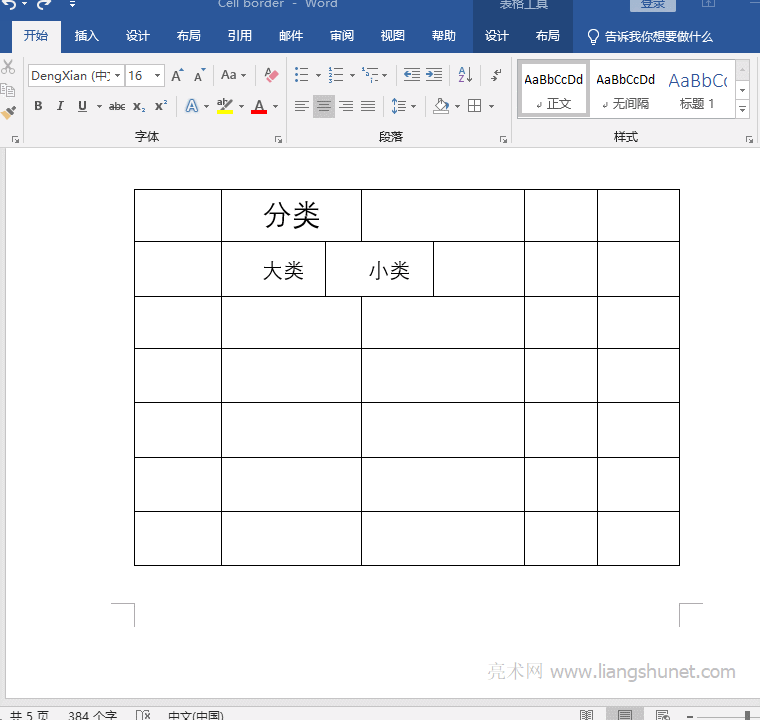The image size is (760, 720).
Task: Expand the borders dropdown arrow
Action: coord(491,106)
